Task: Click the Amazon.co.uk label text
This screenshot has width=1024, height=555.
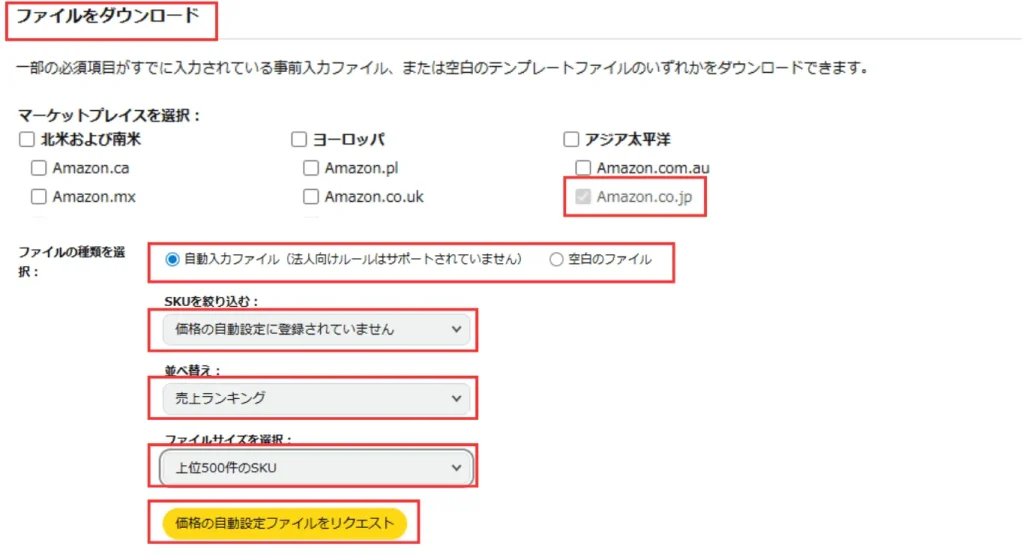Action: coord(374,197)
